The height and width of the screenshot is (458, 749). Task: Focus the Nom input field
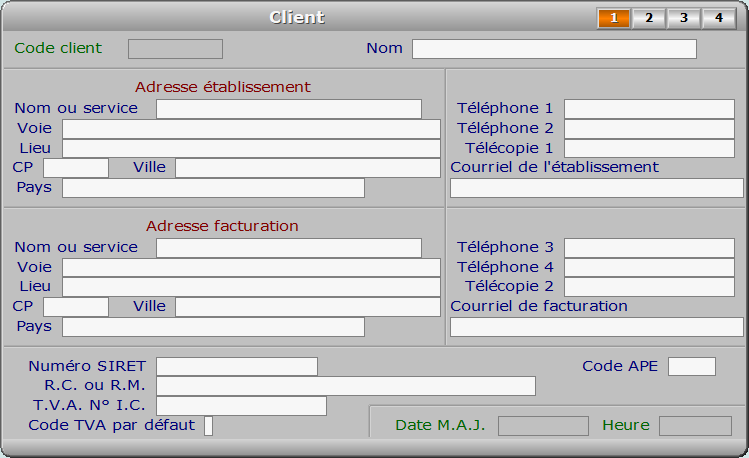point(554,49)
